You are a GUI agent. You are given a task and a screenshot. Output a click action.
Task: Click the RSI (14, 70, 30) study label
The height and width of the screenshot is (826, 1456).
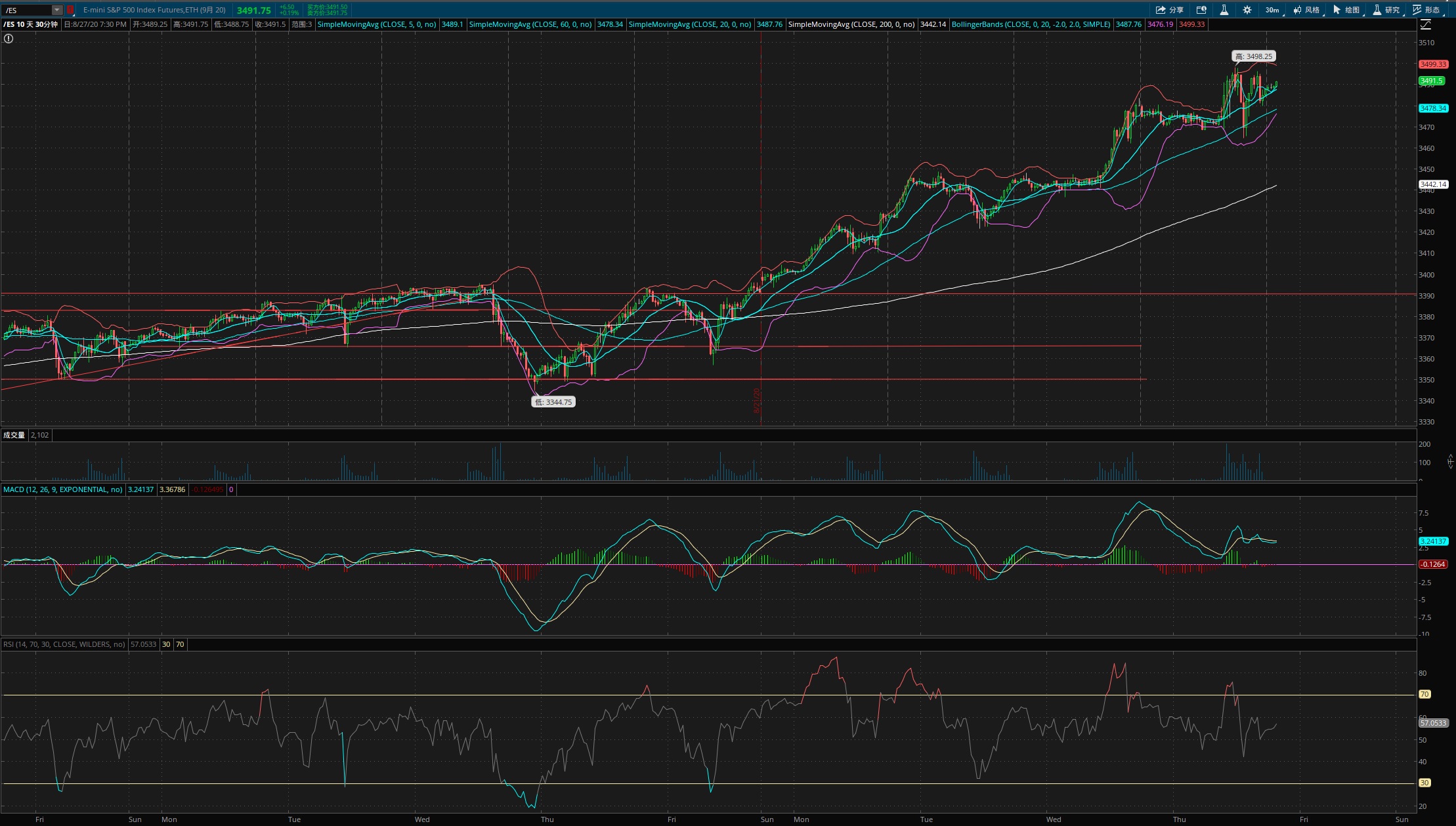click(64, 644)
